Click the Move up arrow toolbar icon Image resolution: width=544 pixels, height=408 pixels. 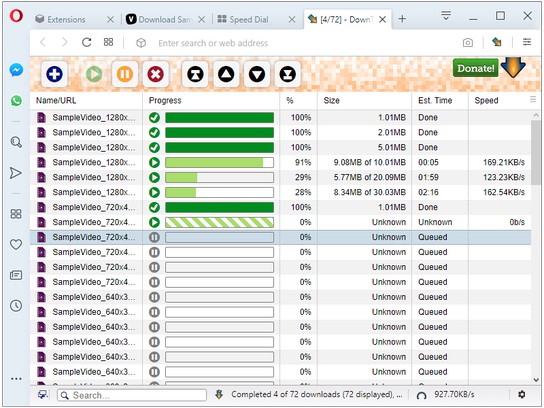click(226, 74)
